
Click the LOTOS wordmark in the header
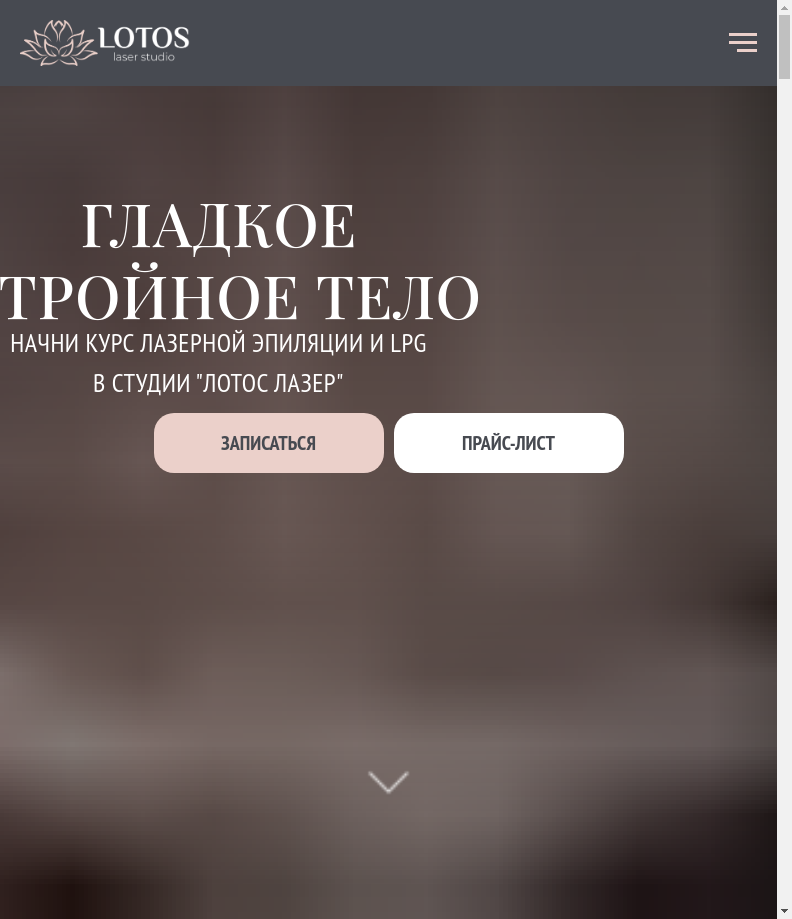144,38
